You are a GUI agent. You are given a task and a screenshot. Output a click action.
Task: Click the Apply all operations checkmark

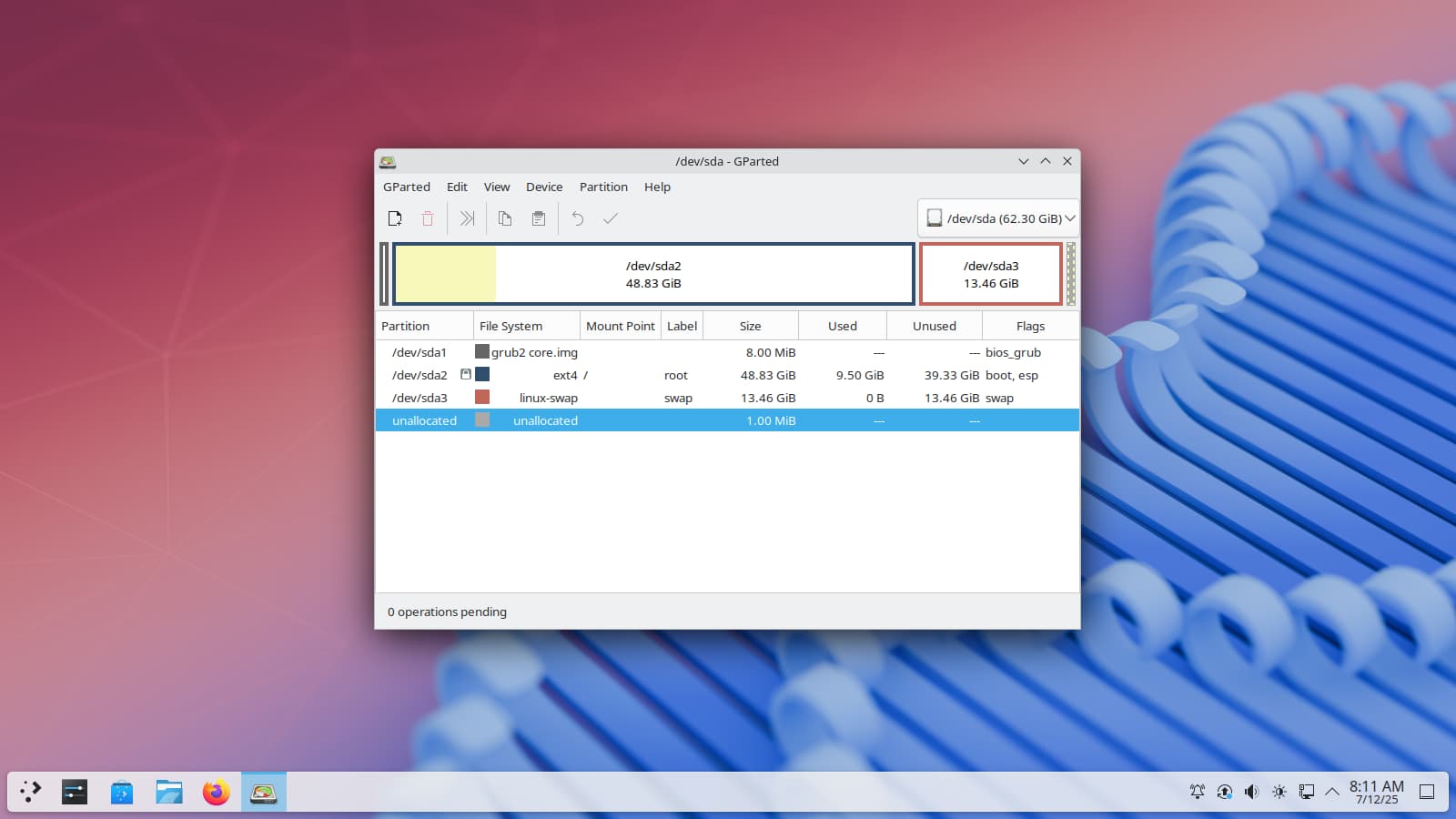pyautogui.click(x=611, y=218)
